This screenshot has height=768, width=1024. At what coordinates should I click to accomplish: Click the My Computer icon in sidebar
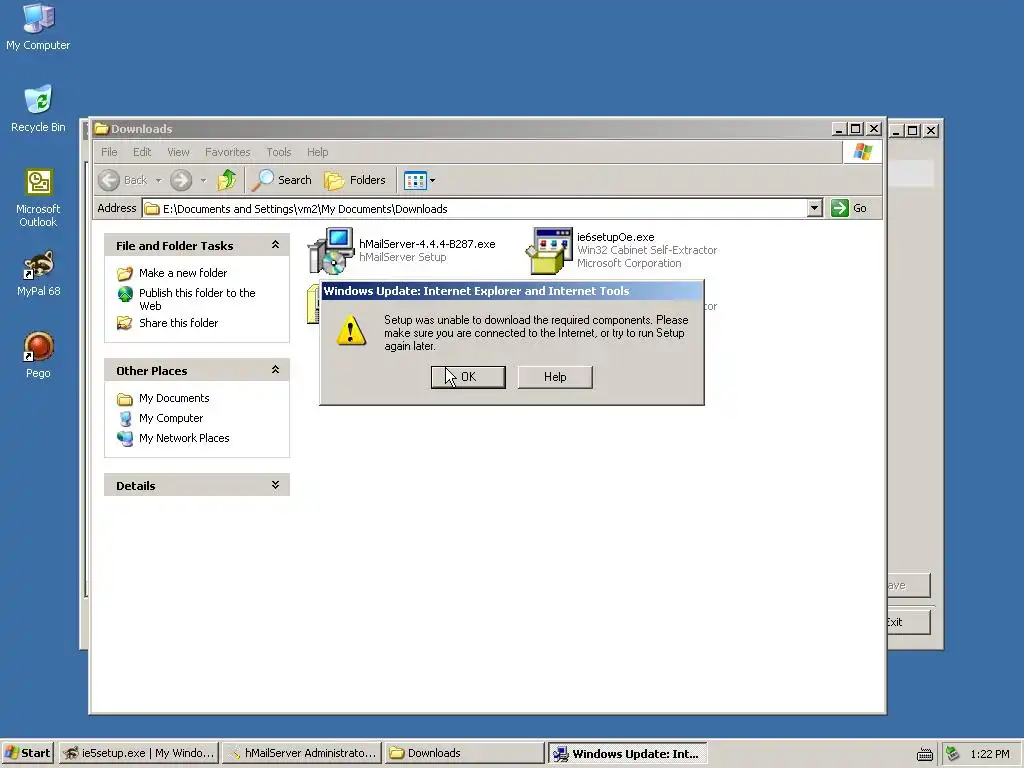coord(125,418)
